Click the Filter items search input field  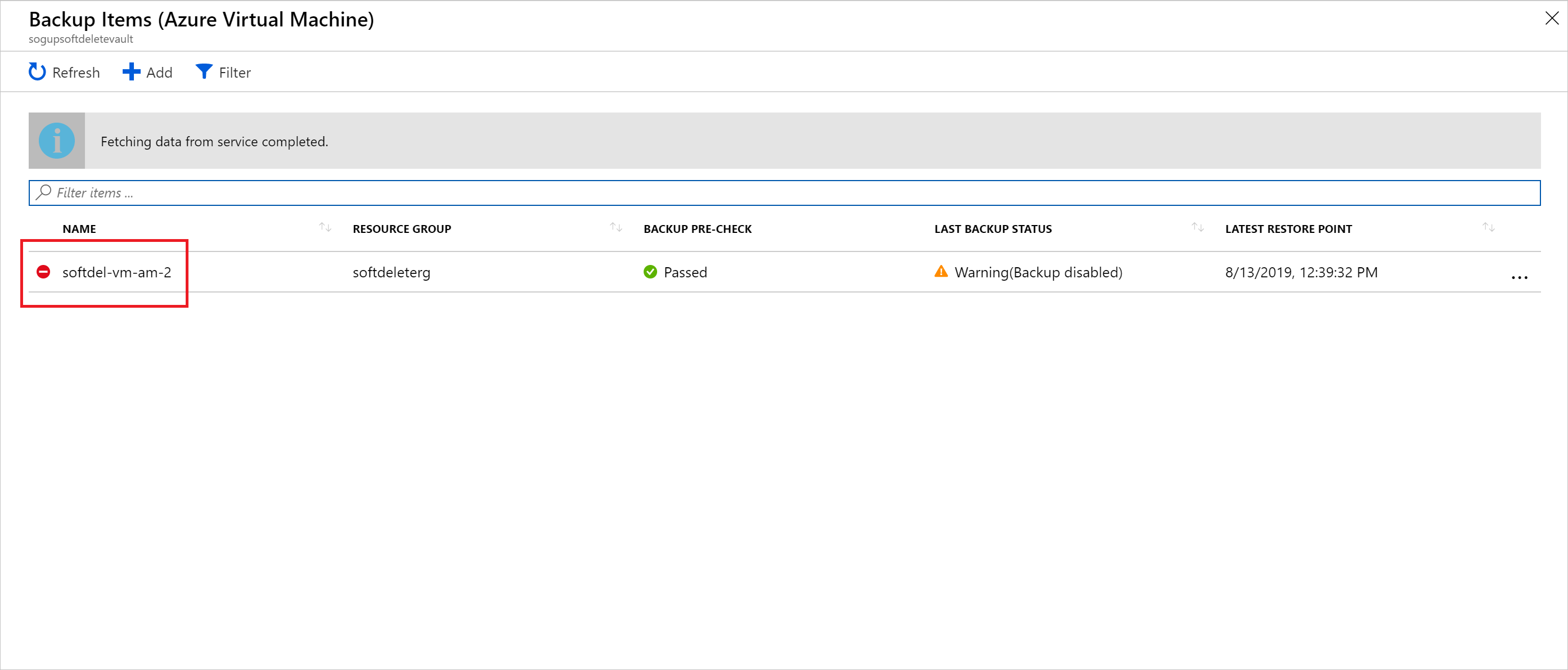pos(783,191)
